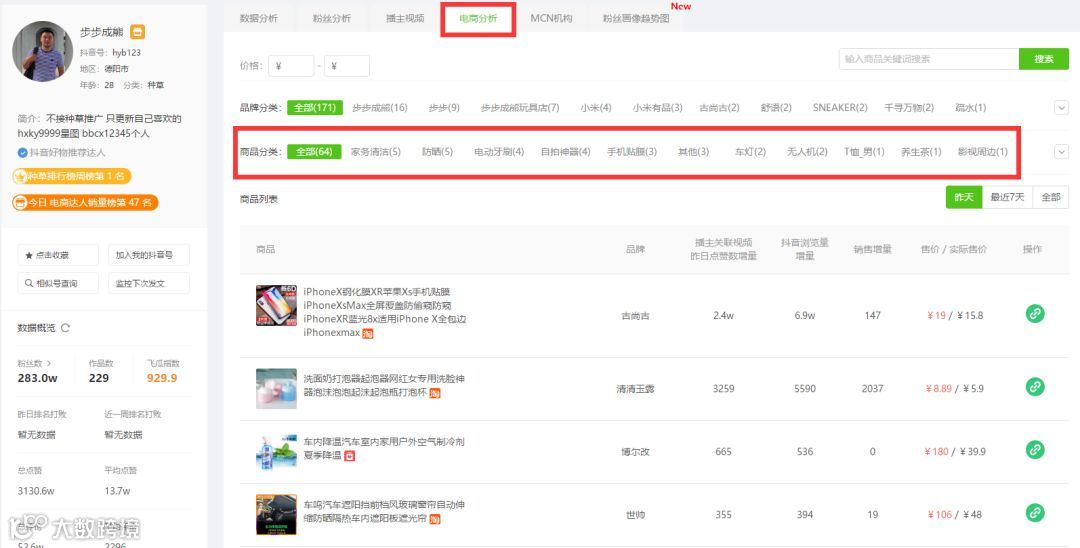Image resolution: width=1080 pixels, height=548 pixels.
Task: Click brand cell 博尔改
Action: [635, 452]
